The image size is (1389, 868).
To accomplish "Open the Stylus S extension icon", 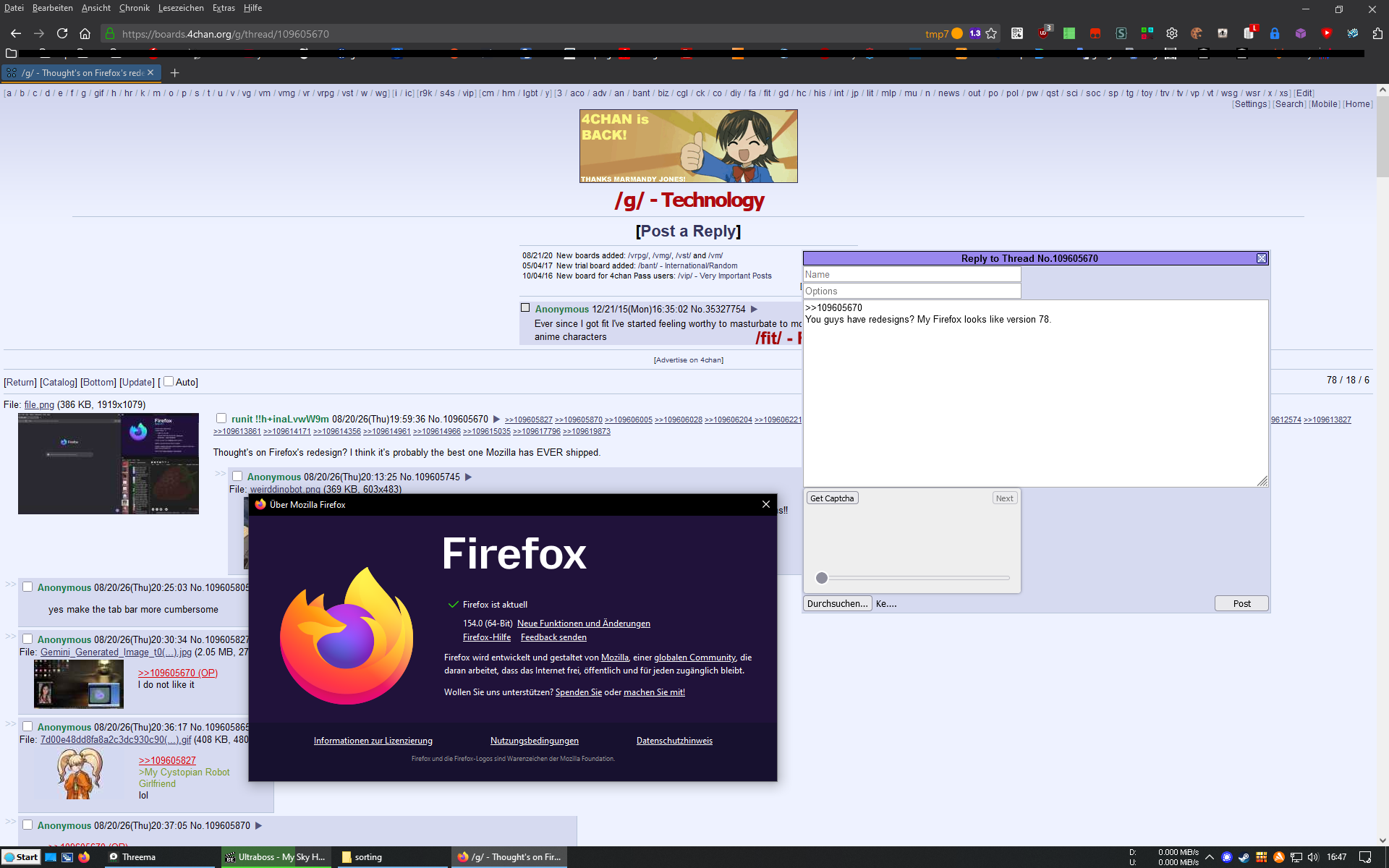I will [1121, 33].
